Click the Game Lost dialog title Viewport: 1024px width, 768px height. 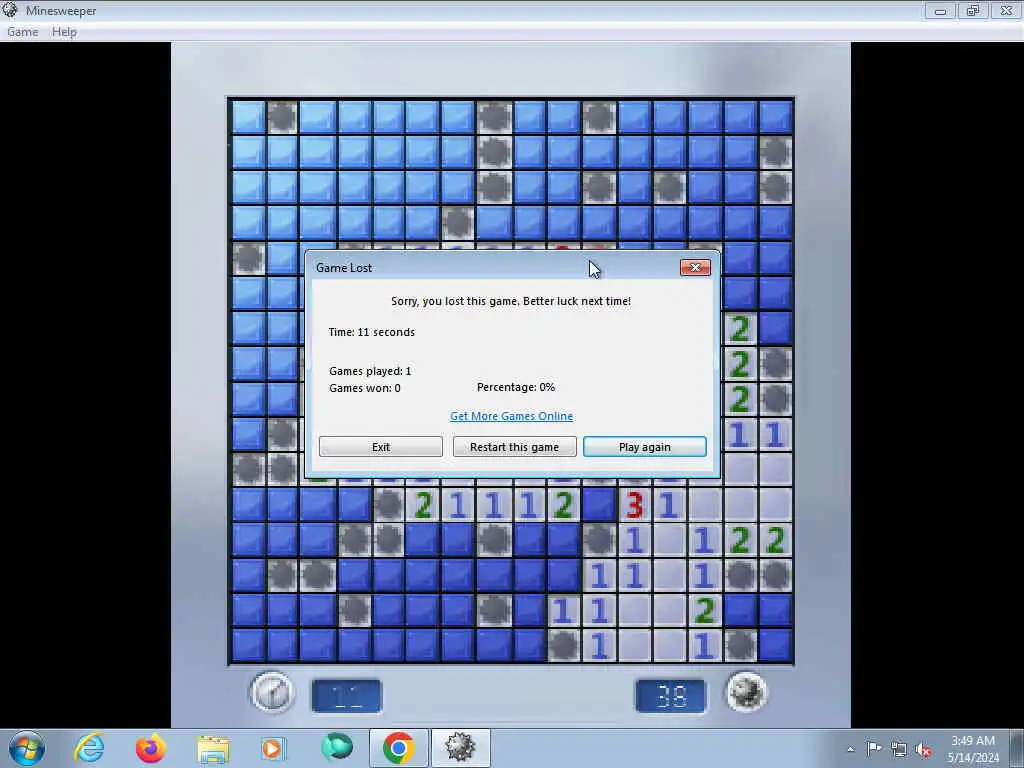pos(344,268)
